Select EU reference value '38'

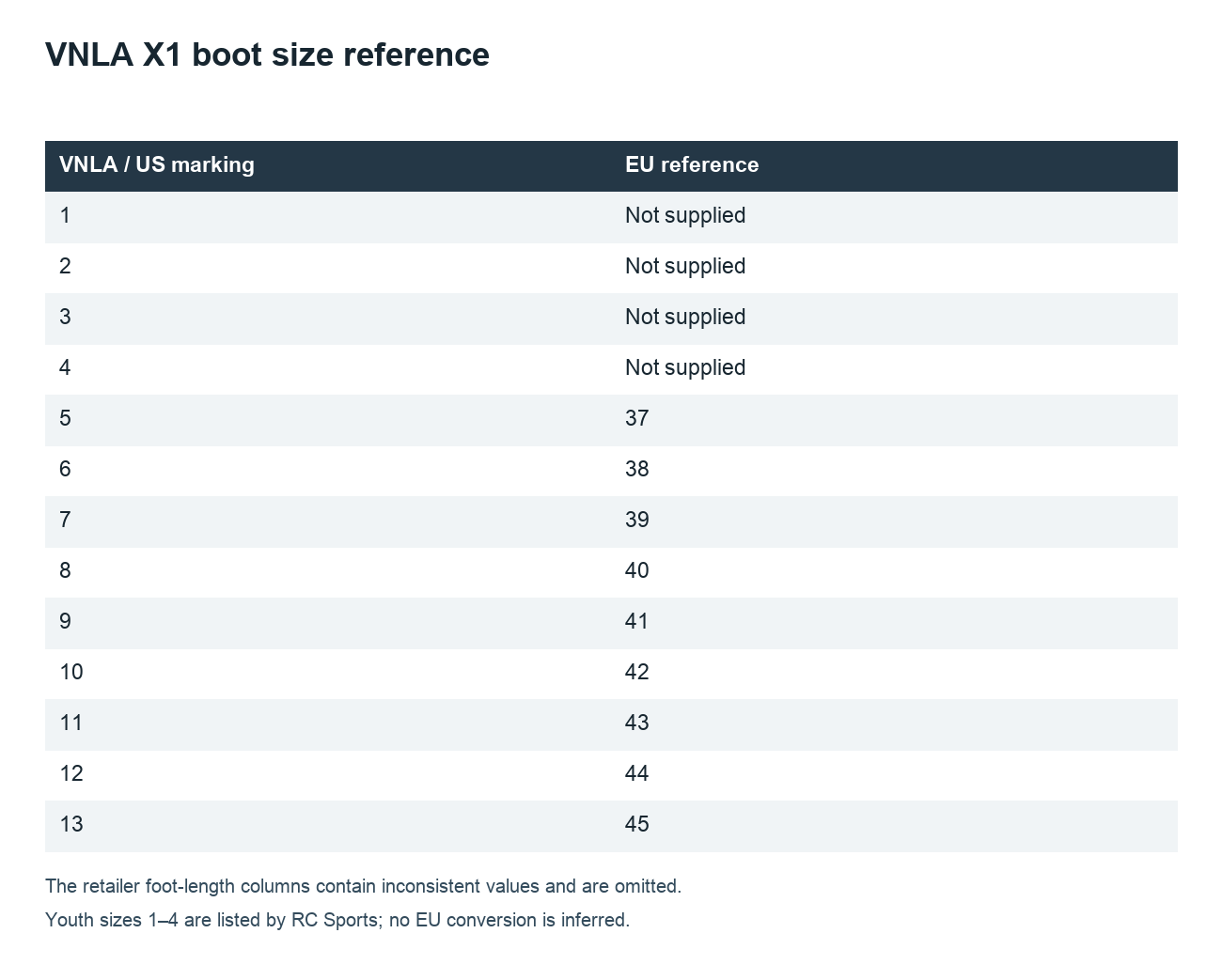click(637, 469)
